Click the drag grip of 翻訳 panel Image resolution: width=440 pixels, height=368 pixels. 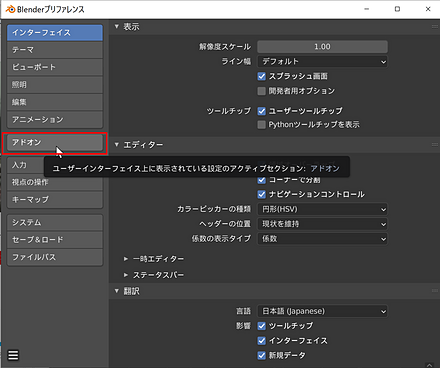coord(435,291)
